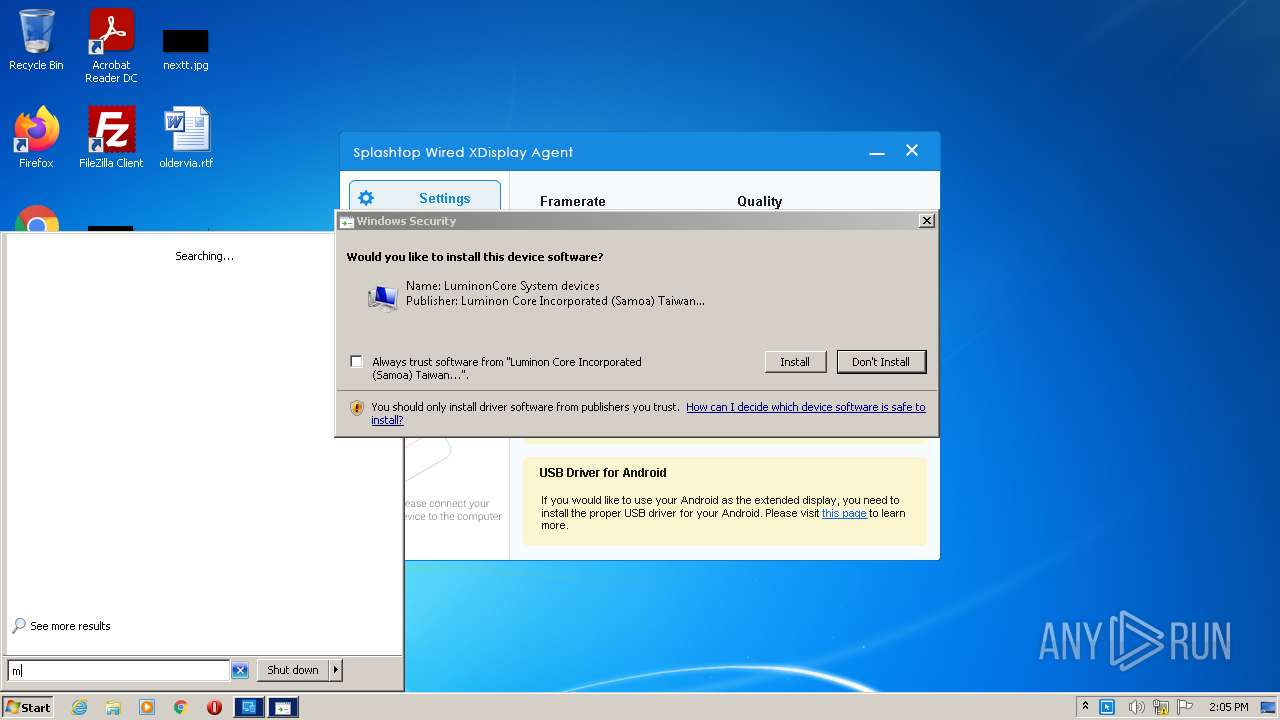Click See more results link

pyautogui.click(x=70, y=626)
